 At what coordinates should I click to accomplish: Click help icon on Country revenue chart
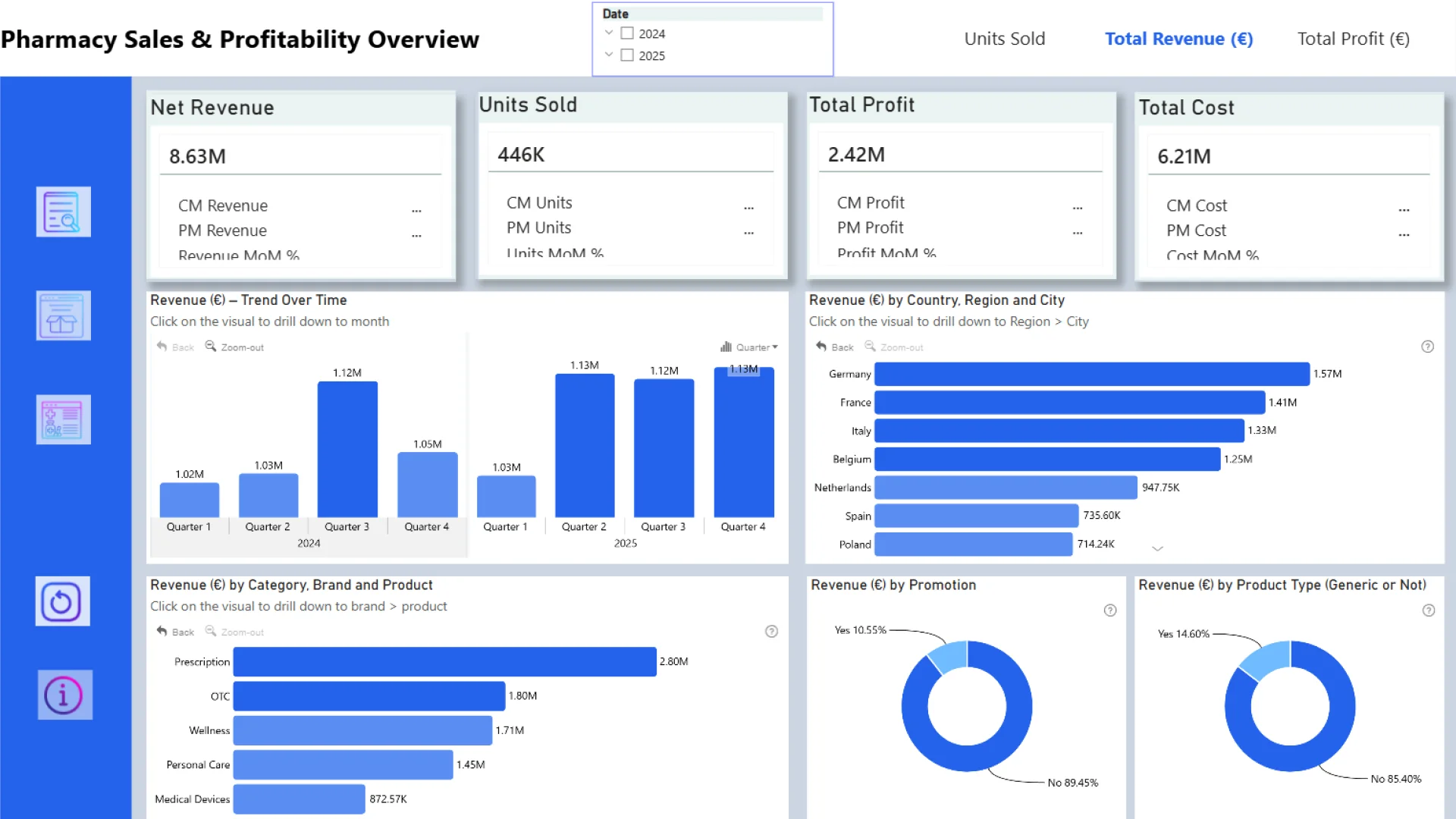[1427, 347]
